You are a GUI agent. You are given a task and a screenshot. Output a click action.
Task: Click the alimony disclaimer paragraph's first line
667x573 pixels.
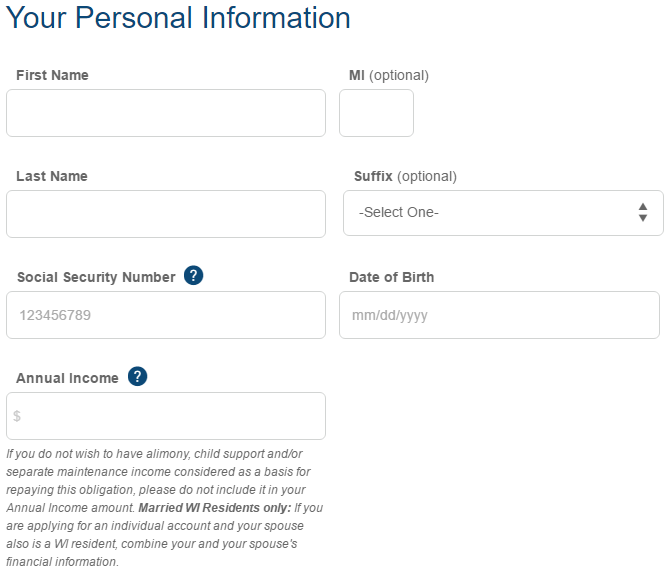click(x=154, y=454)
